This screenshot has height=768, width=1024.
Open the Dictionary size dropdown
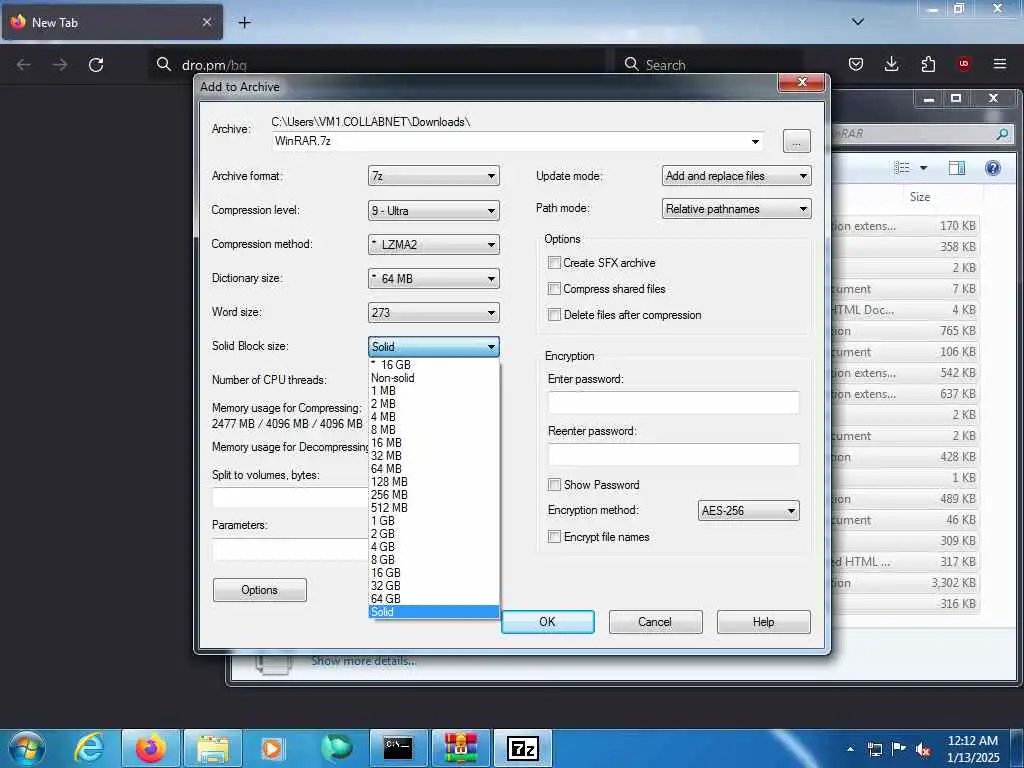click(x=434, y=278)
